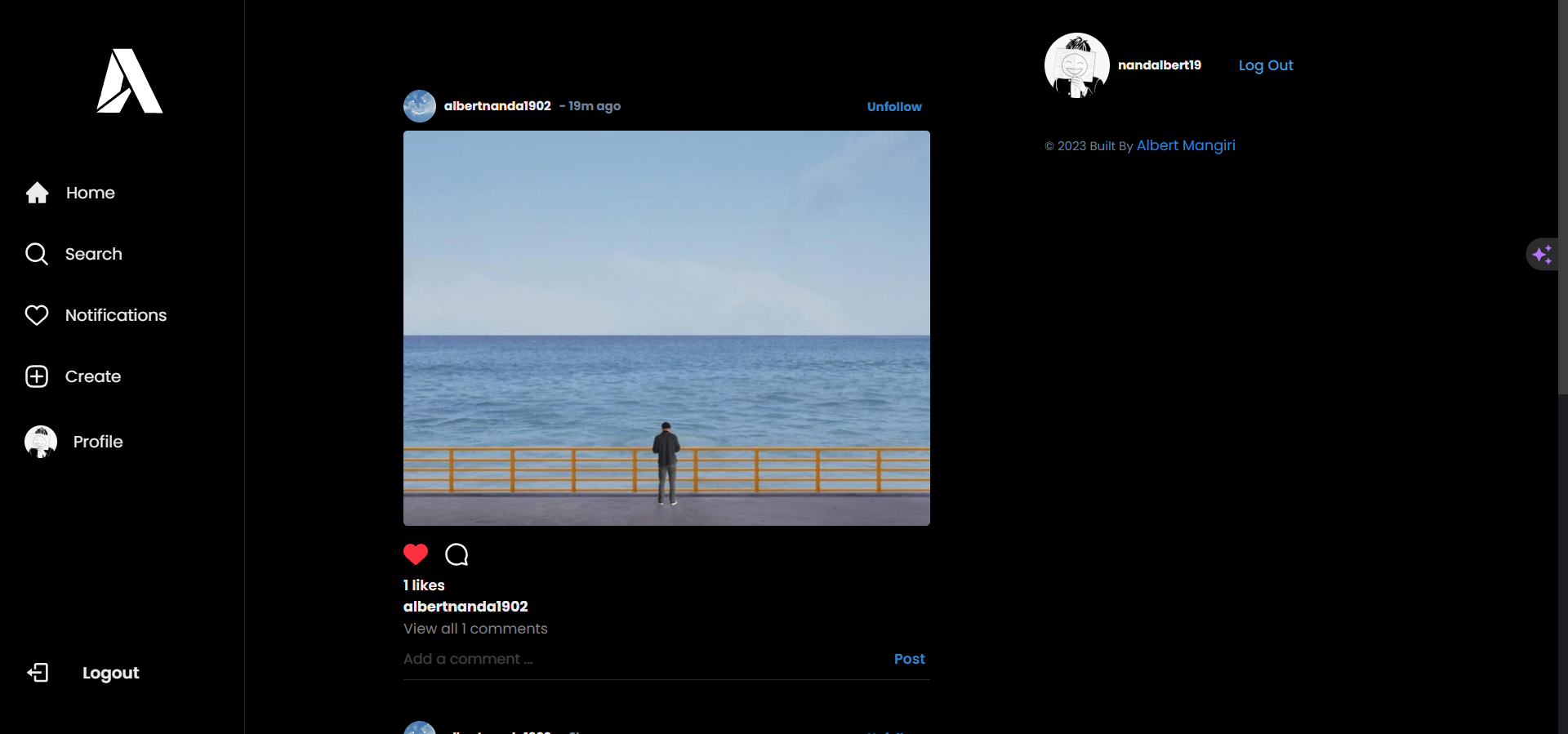The image size is (1568, 734).
Task: Open the Profile menu item
Action: (x=98, y=442)
